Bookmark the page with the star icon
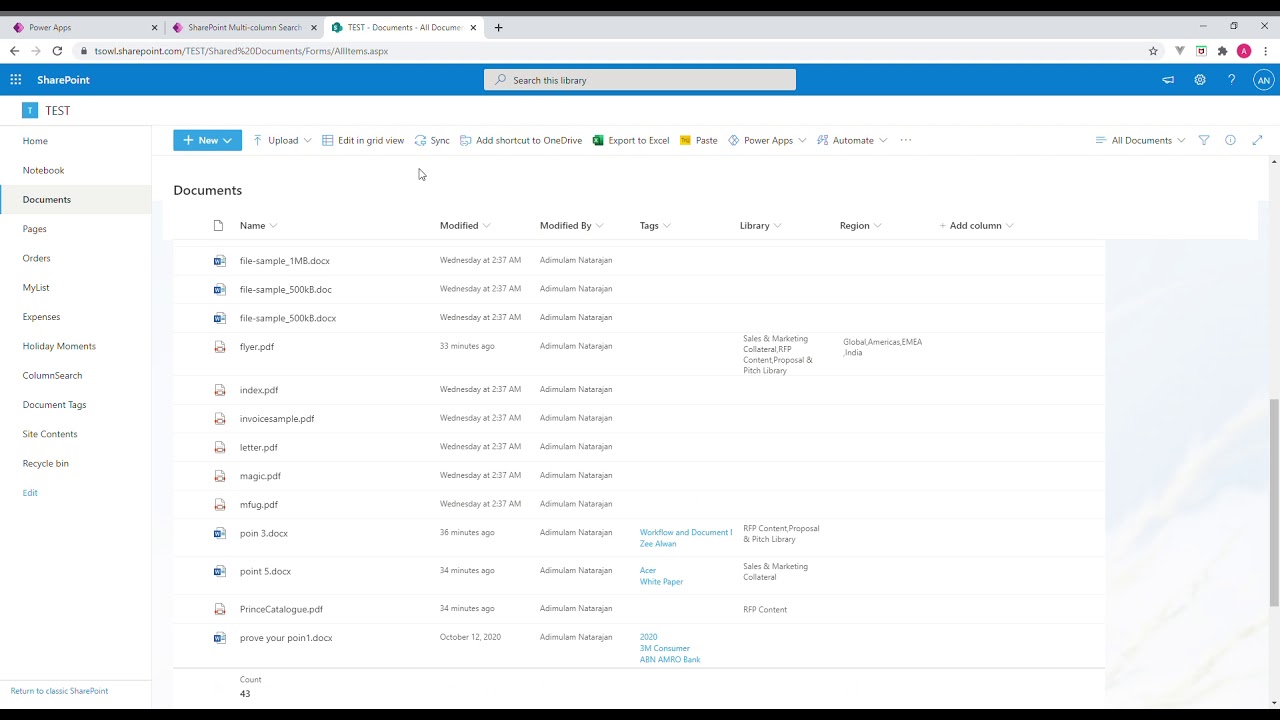Viewport: 1280px width, 720px height. coord(1153,51)
